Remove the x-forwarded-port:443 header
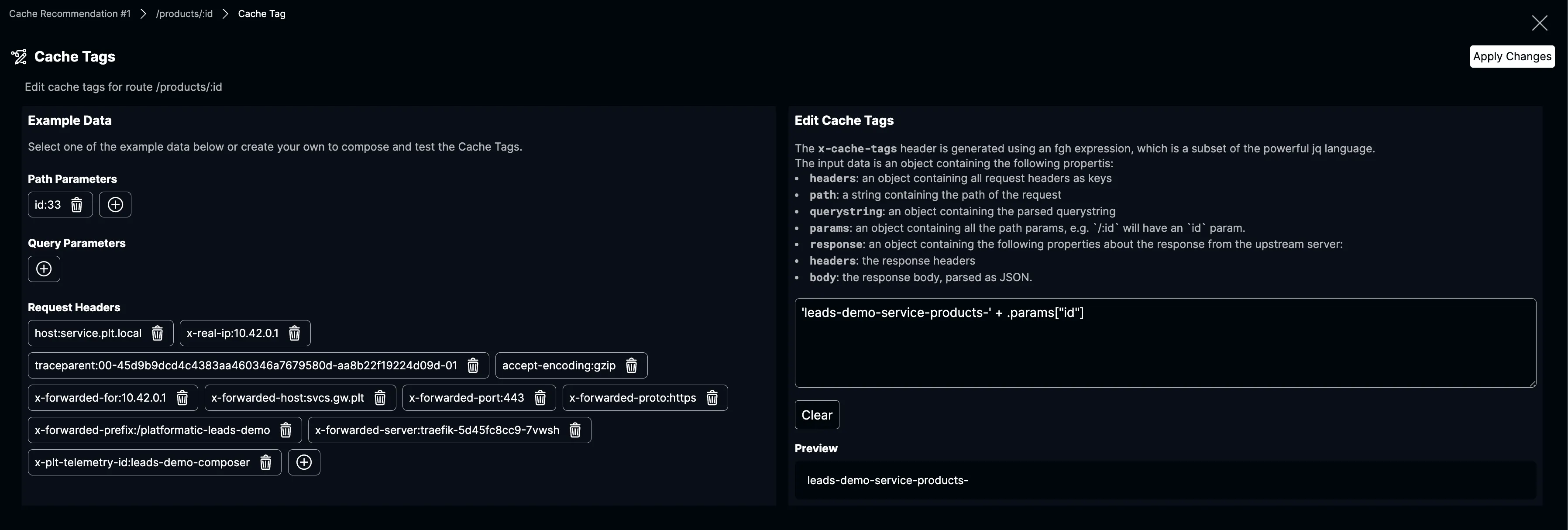The height and width of the screenshot is (530, 1568). tap(540, 398)
